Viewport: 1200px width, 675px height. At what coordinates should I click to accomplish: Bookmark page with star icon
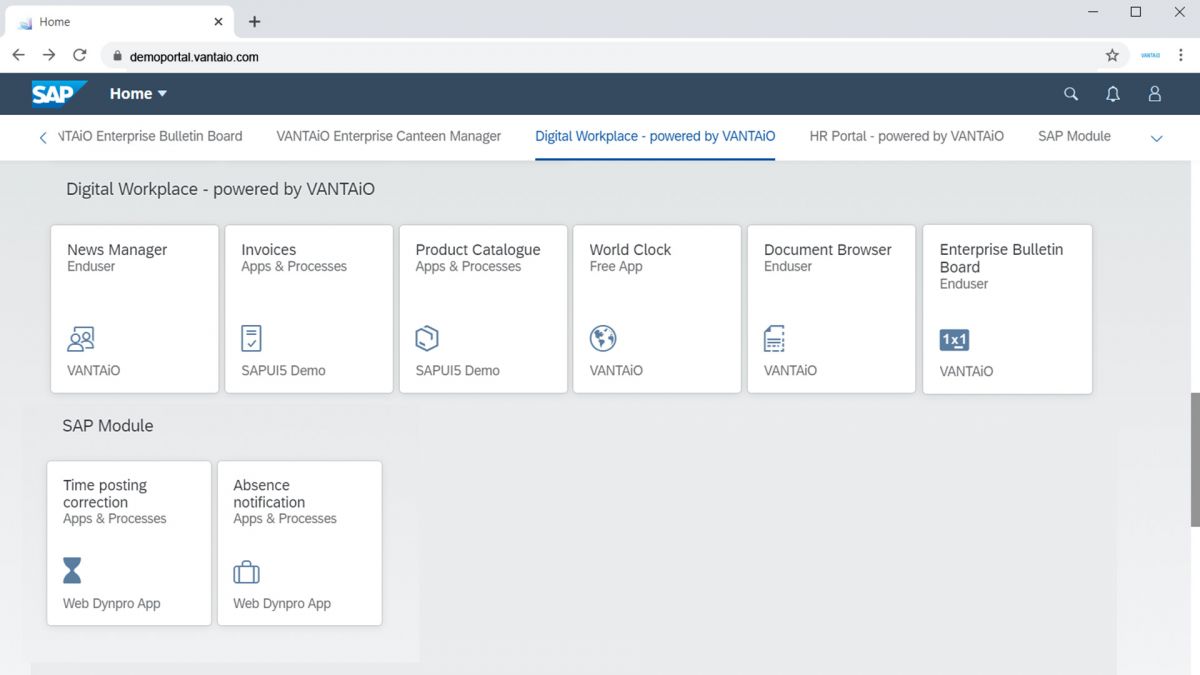click(x=1112, y=56)
